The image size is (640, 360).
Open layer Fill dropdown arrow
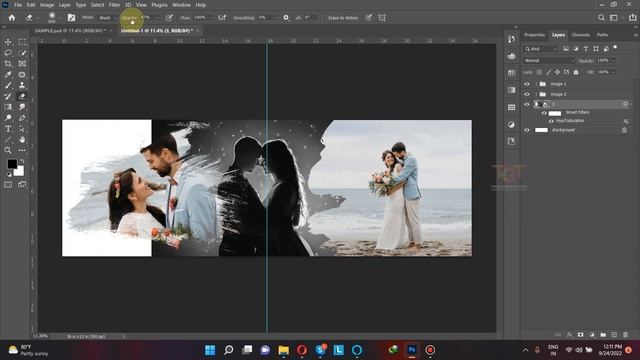[613, 72]
